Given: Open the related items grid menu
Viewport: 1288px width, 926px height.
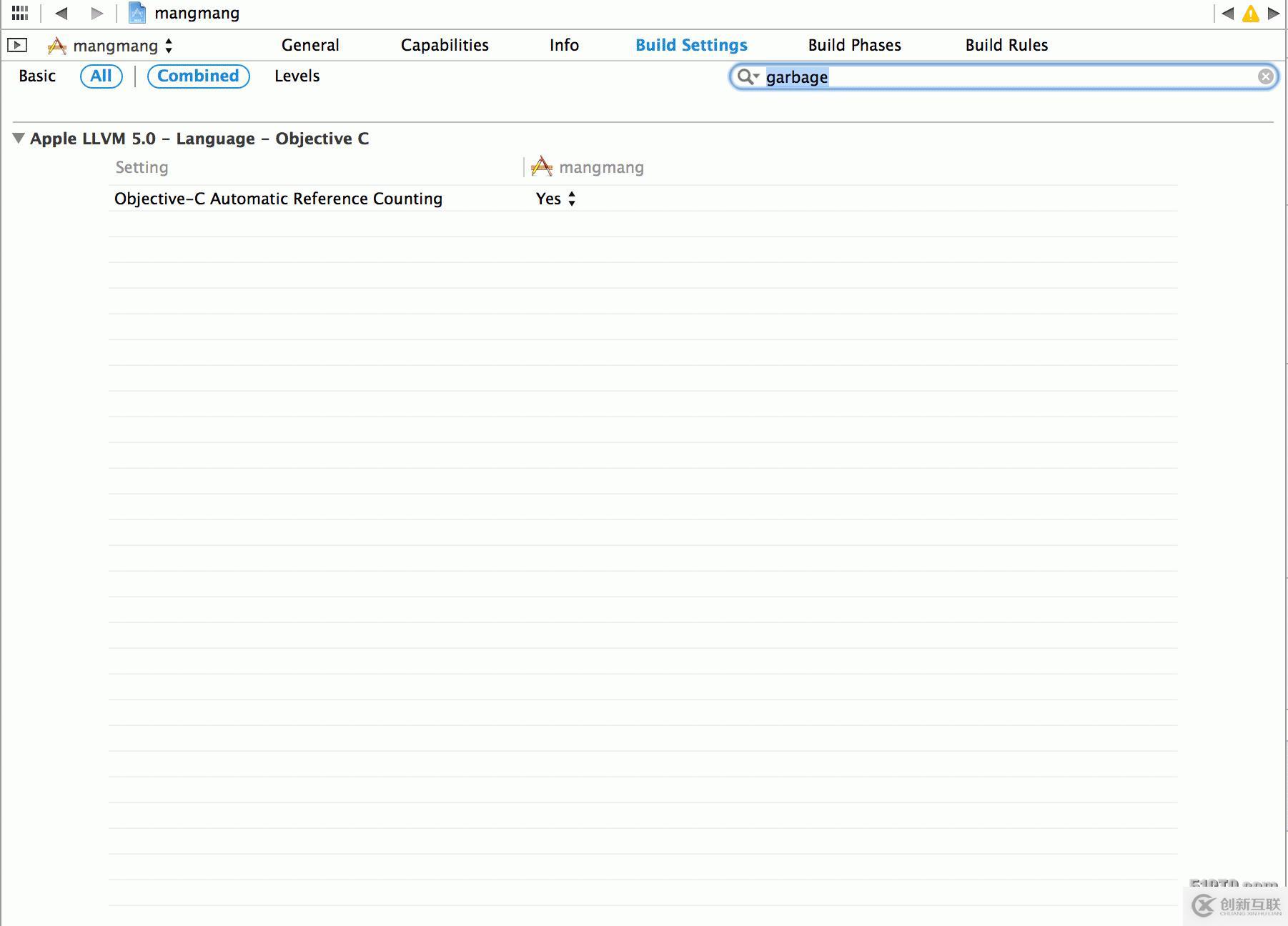Looking at the screenshot, I should point(20,13).
